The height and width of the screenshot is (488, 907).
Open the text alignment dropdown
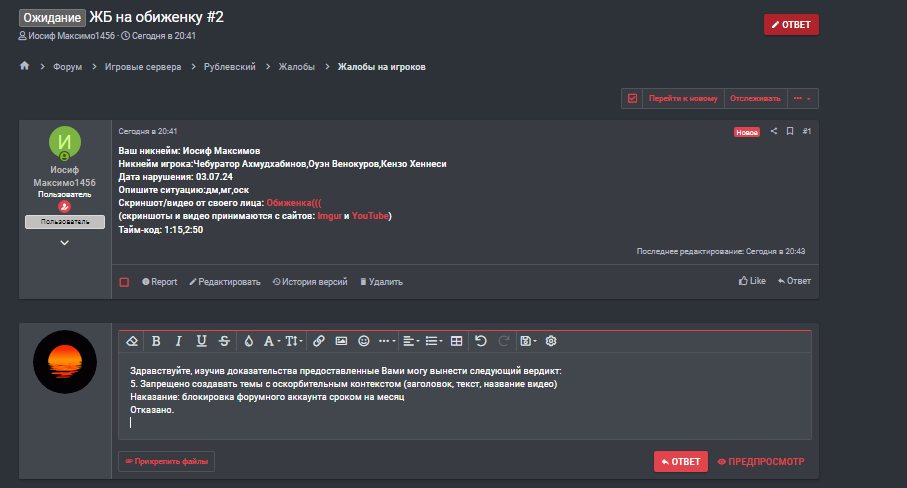pyautogui.click(x=411, y=341)
